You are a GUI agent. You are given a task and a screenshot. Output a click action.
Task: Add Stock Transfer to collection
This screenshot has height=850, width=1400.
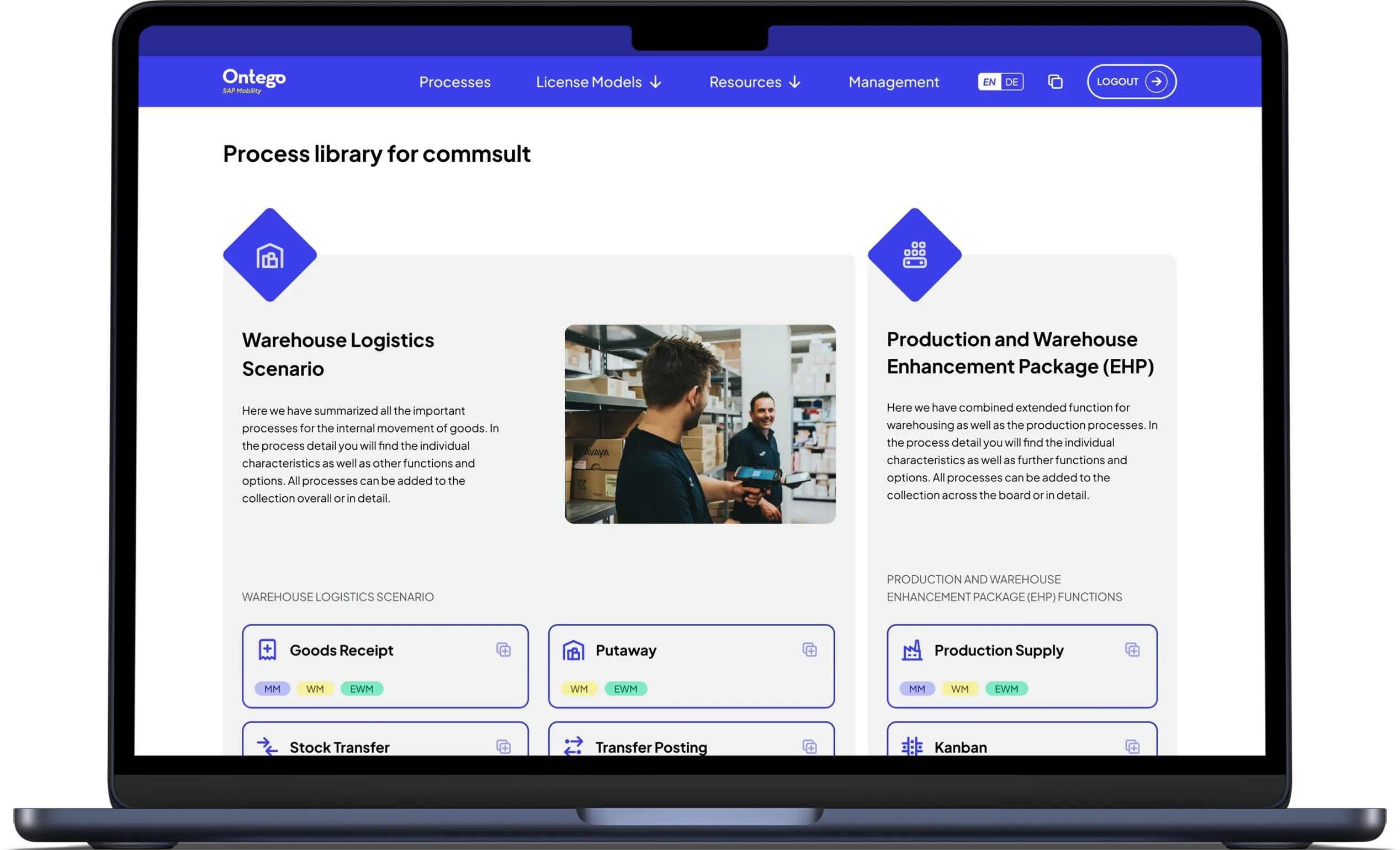click(x=503, y=746)
